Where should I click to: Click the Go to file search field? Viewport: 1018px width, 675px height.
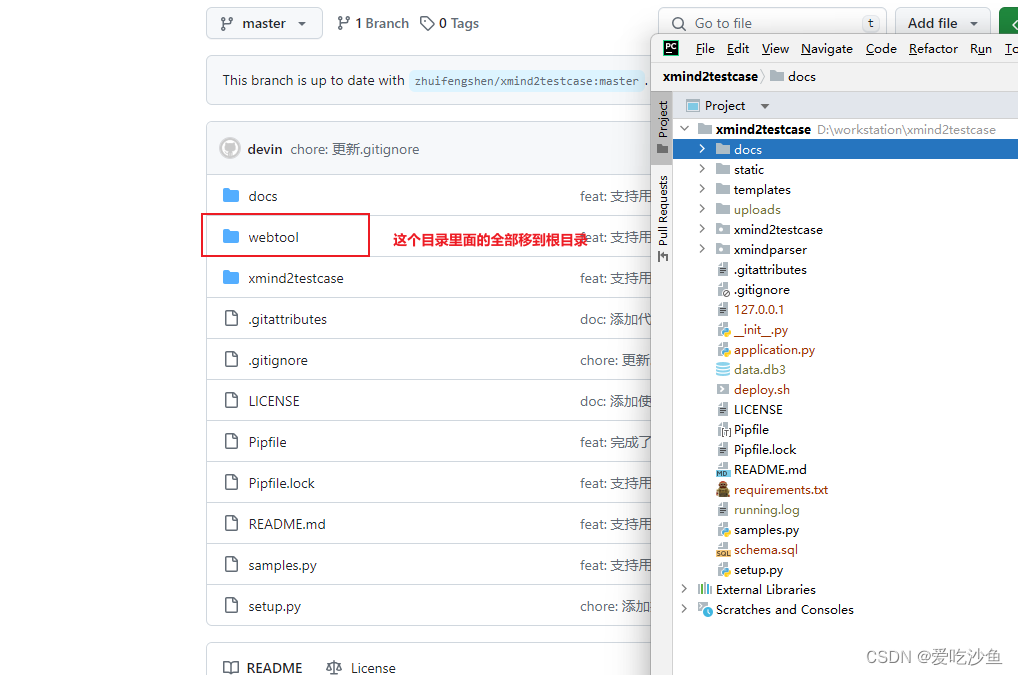(x=772, y=23)
